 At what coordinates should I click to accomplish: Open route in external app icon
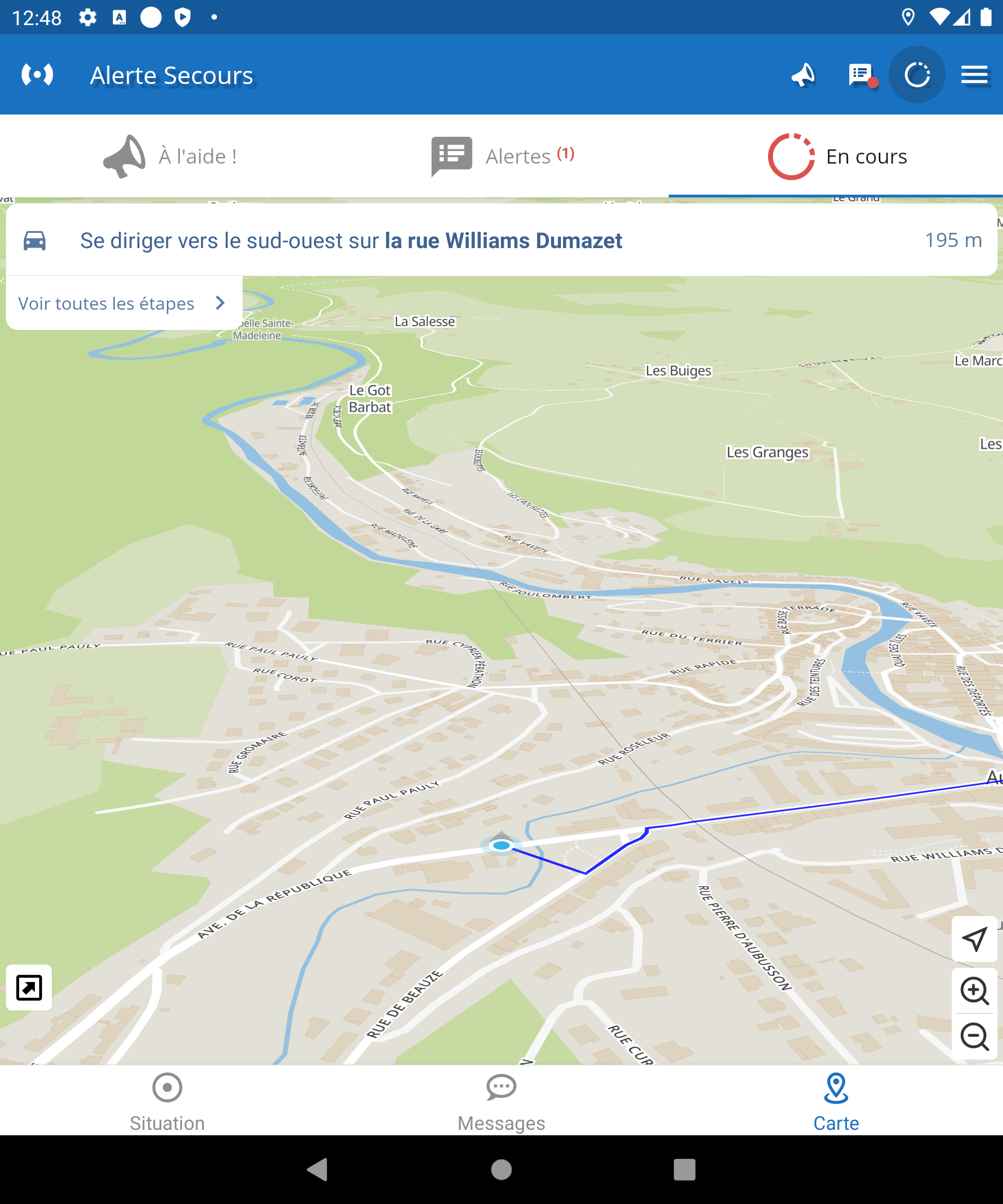click(x=29, y=988)
